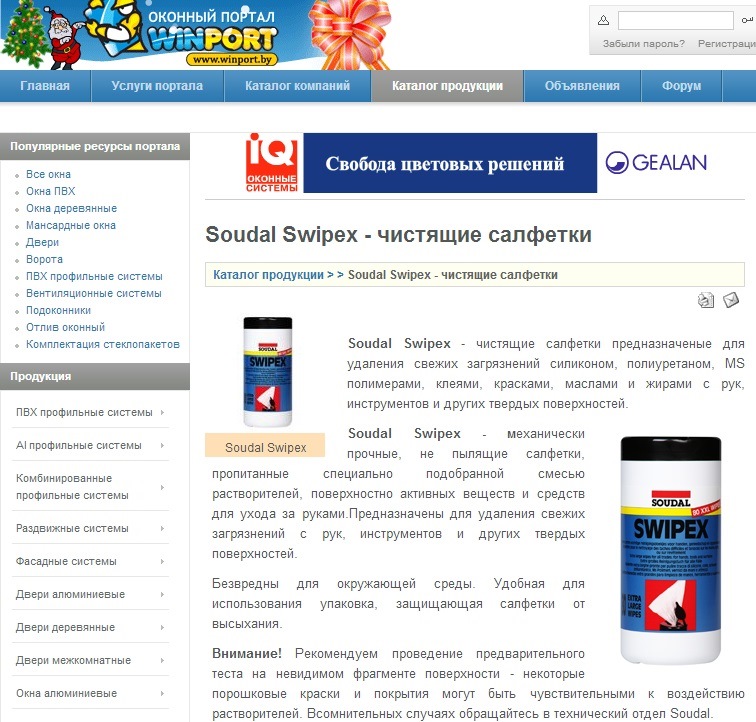This screenshot has width=756, height=722.
Task: Click the Soudal Swipex thumbnail caption
Action: point(265,447)
